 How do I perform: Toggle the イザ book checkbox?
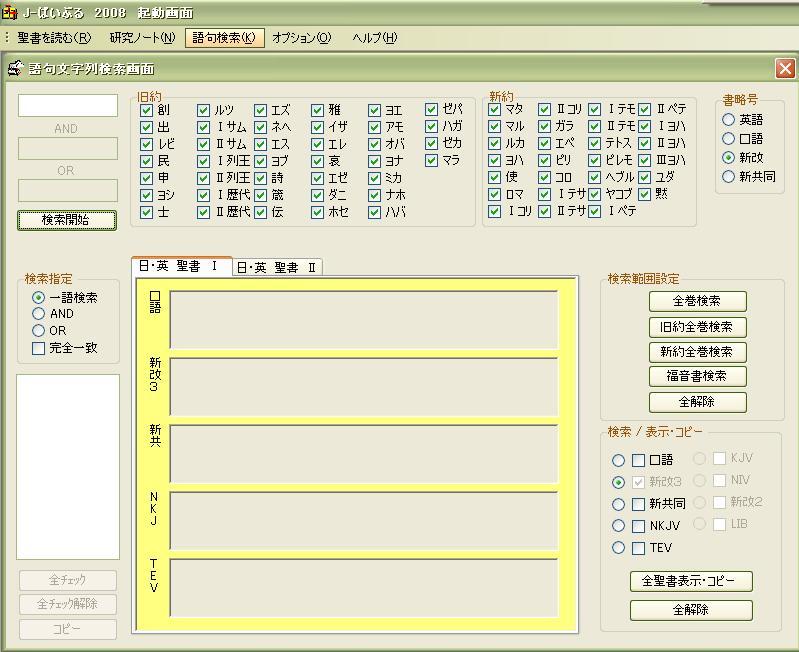click(317, 127)
